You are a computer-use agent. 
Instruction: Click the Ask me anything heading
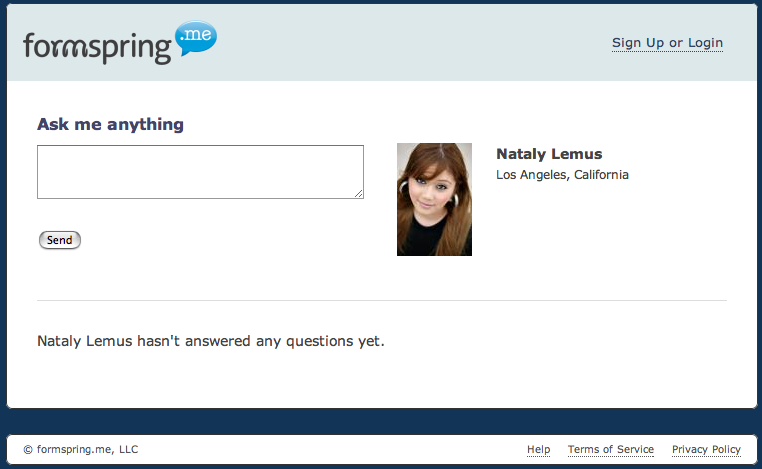coord(110,125)
